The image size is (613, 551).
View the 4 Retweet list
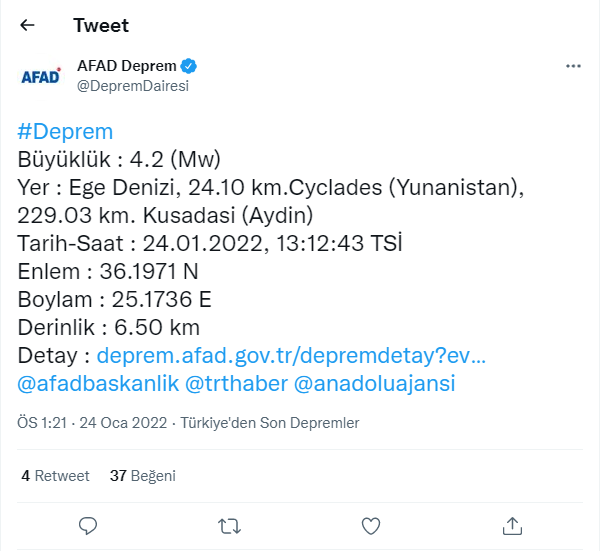[x=55, y=476]
